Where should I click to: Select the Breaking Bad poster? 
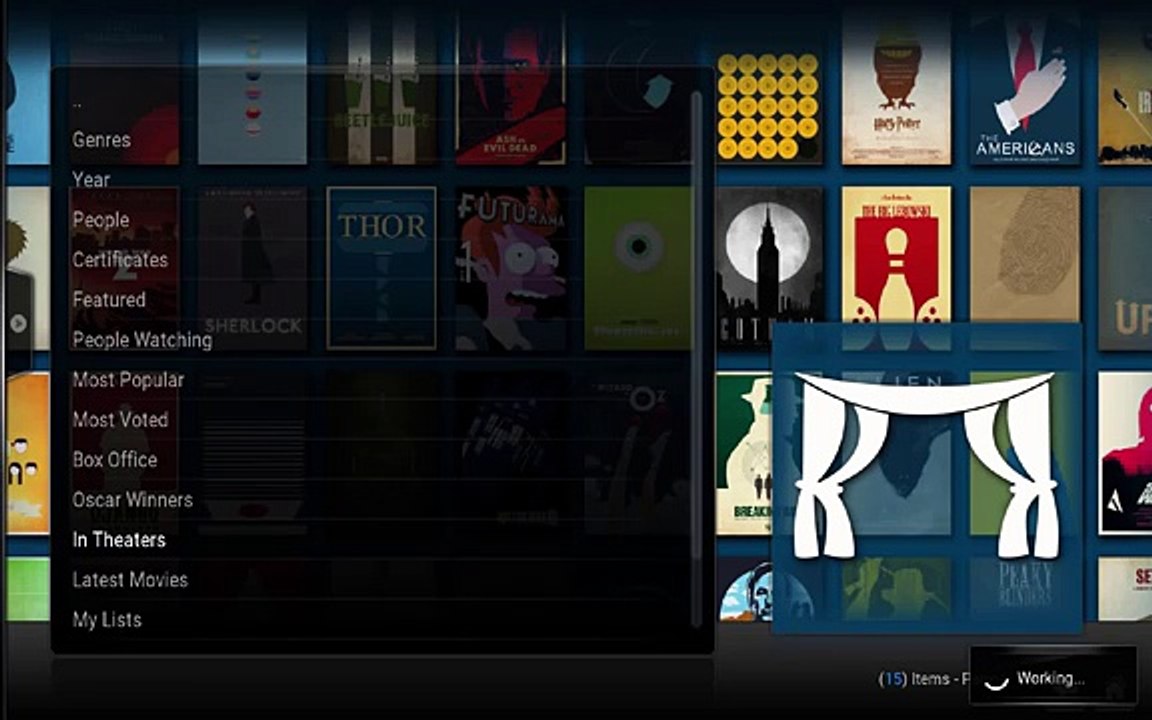[x=744, y=453]
